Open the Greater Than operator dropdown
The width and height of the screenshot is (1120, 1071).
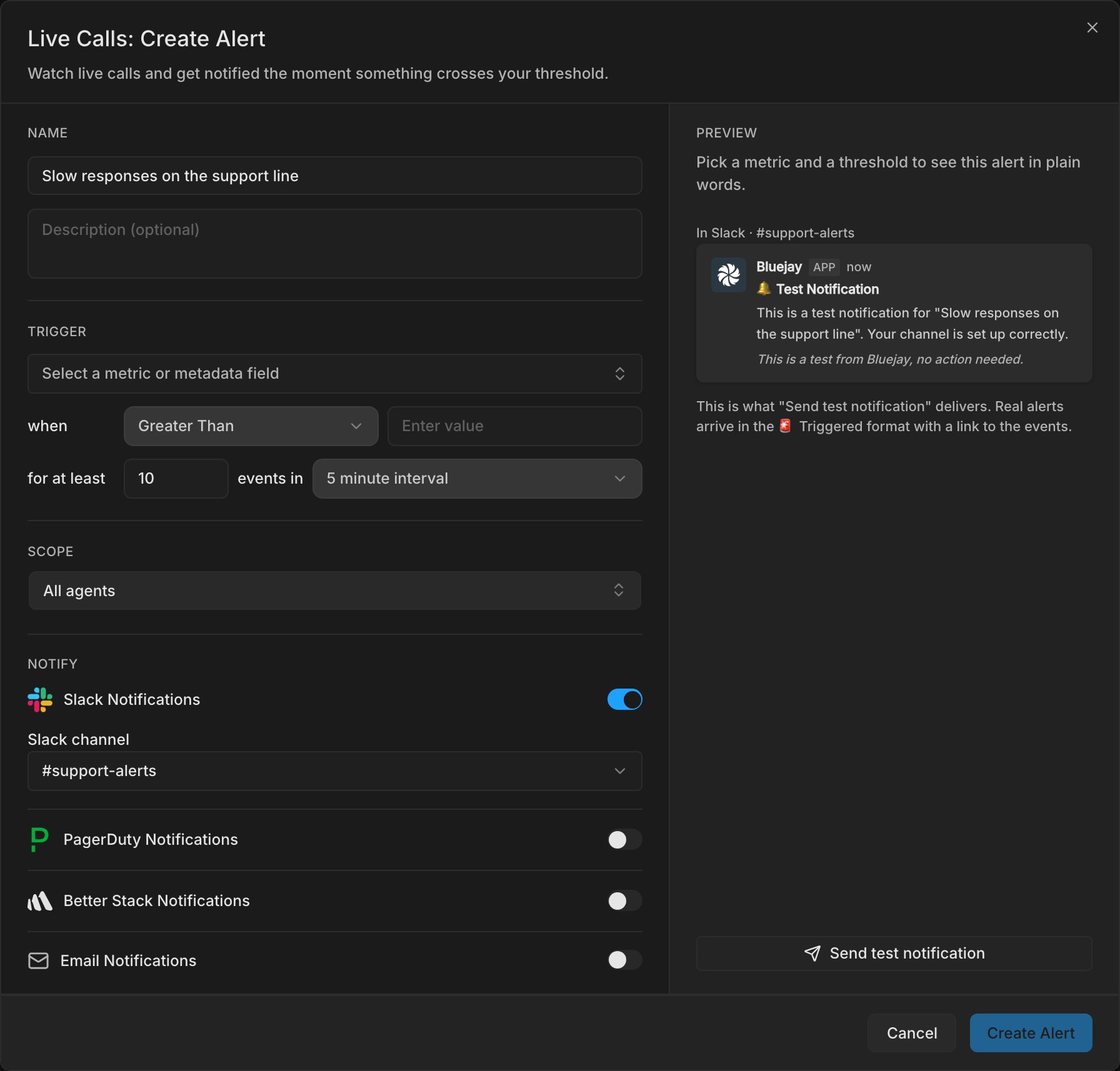pos(251,426)
